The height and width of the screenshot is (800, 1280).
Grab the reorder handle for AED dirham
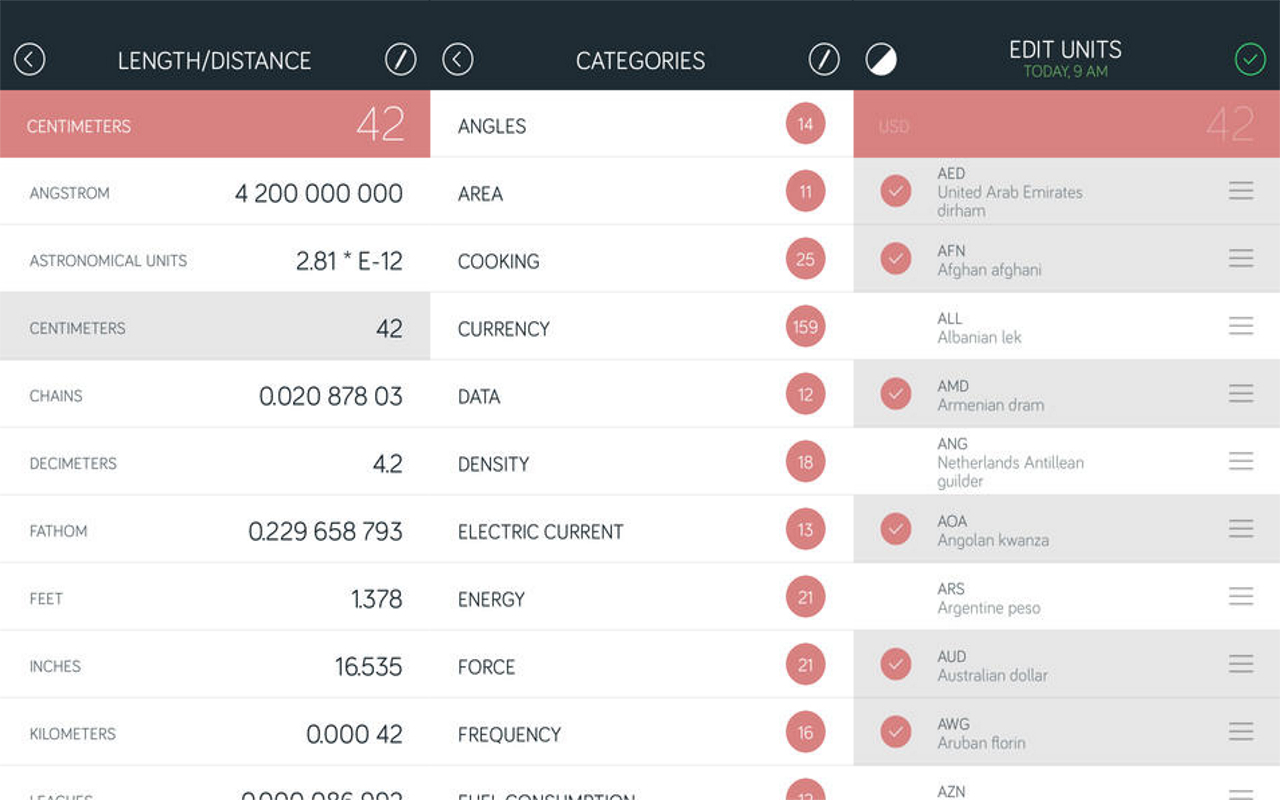tap(1241, 191)
